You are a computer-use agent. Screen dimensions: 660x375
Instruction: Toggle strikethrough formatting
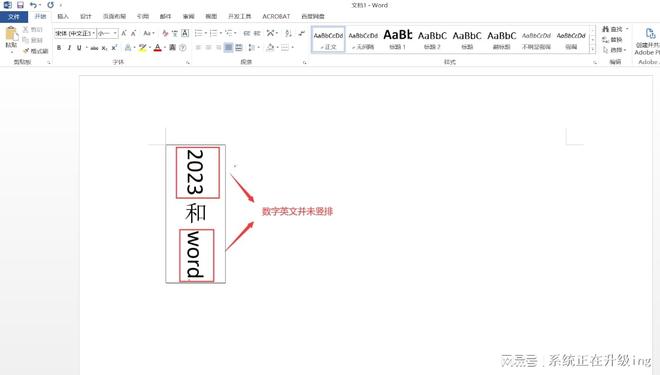pyautogui.click(x=94, y=48)
